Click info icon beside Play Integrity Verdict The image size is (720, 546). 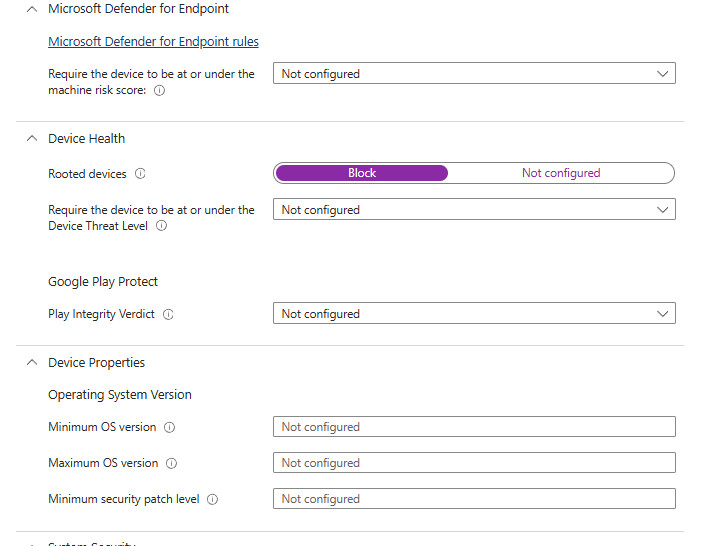[x=168, y=314]
